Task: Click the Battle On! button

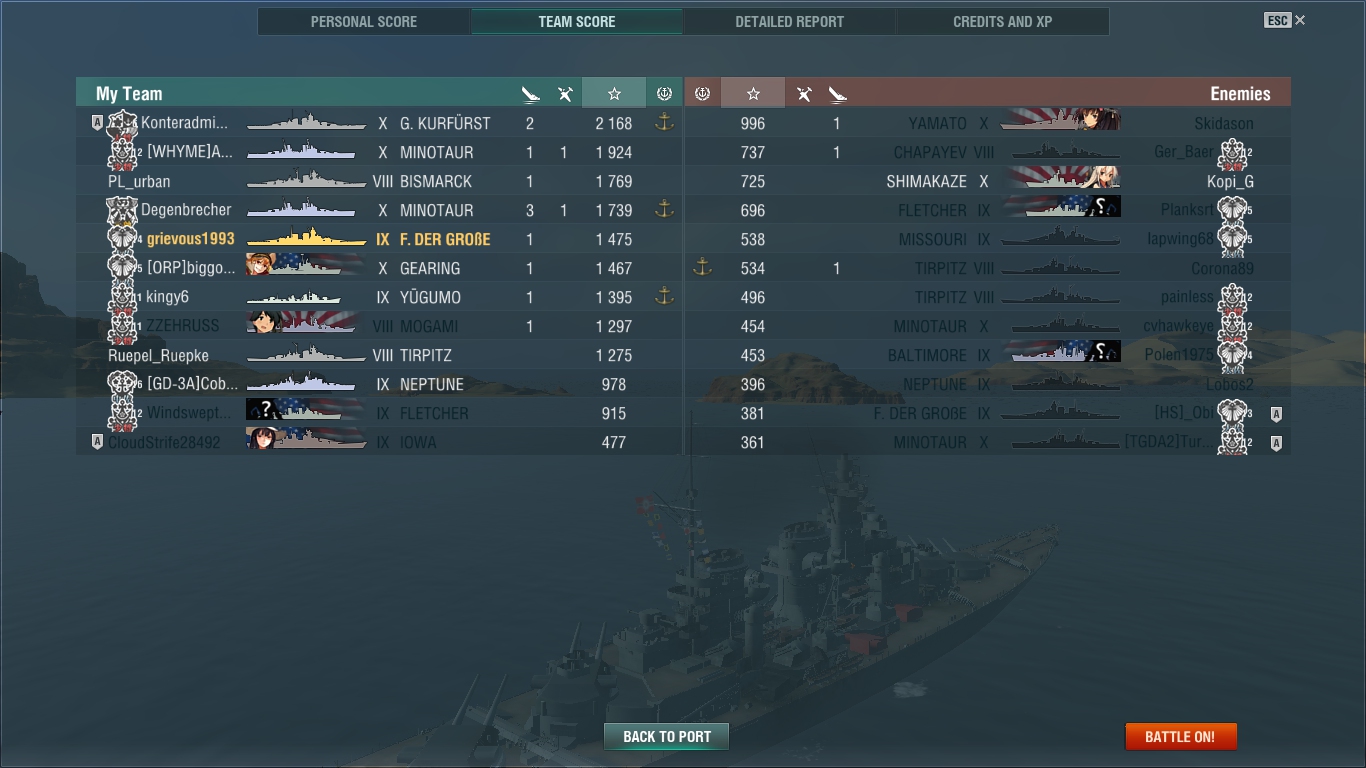Action: [x=1180, y=737]
